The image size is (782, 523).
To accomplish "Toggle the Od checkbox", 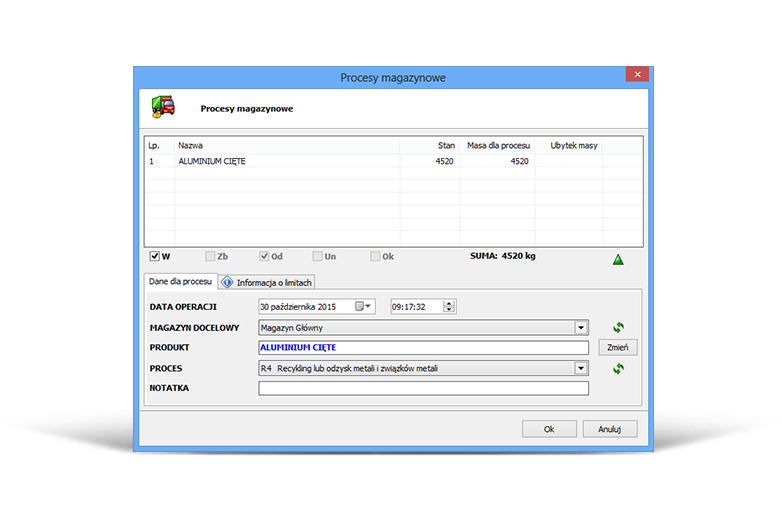I will pos(265,257).
